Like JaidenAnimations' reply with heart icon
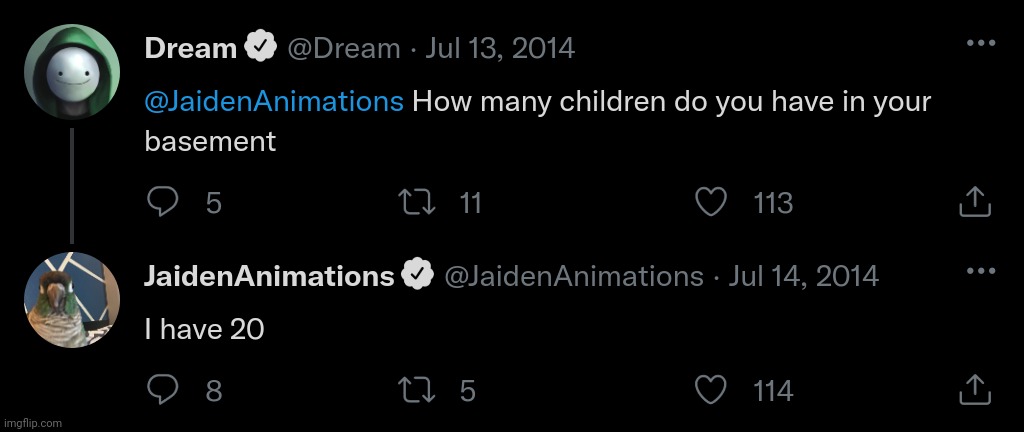Image resolution: width=1024 pixels, height=432 pixels. [x=711, y=390]
